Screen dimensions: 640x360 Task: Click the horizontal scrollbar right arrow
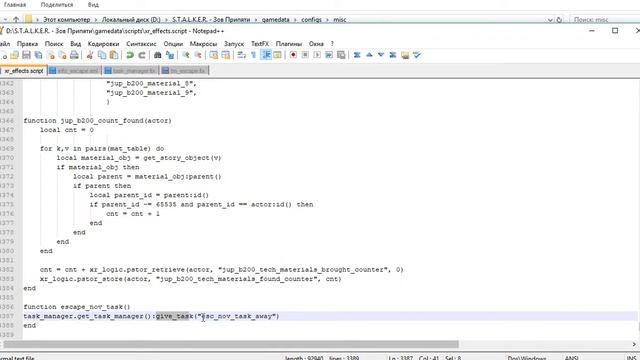tap(634, 344)
